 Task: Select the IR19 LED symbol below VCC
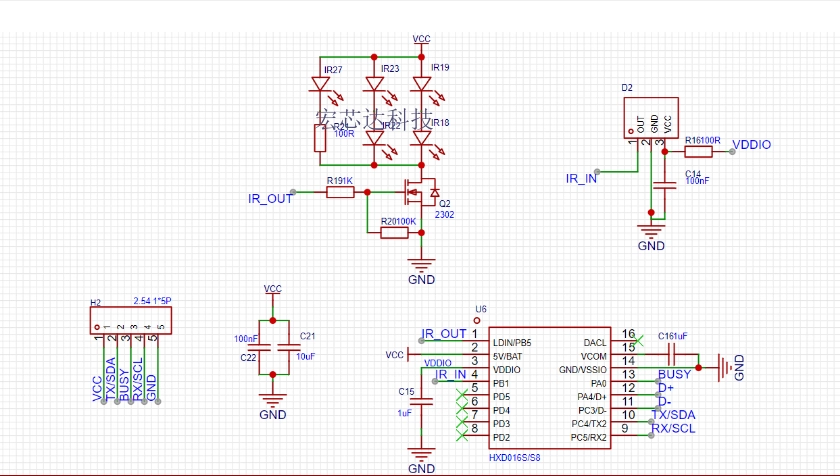tap(421, 84)
